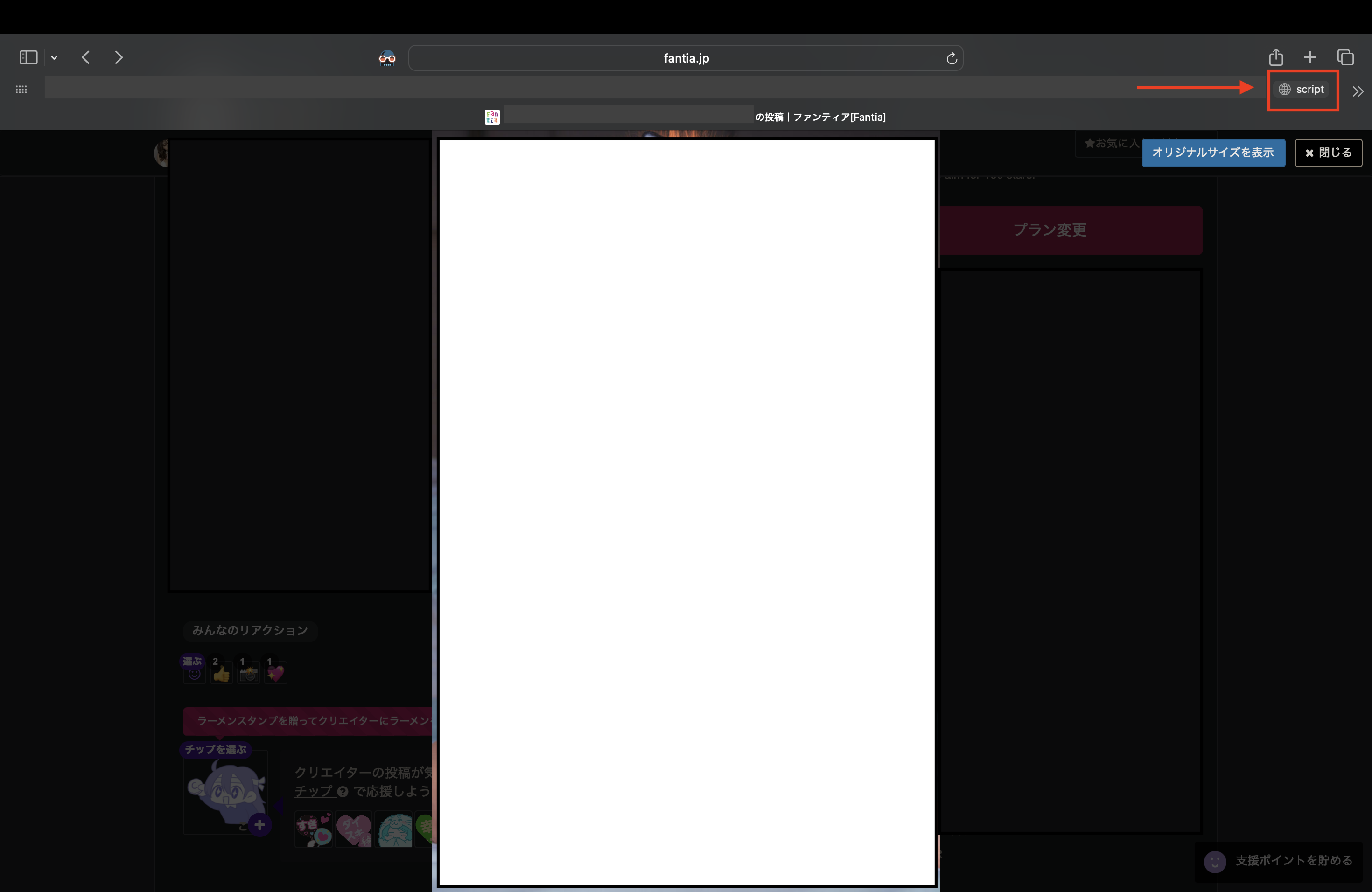Click the 閉じる button

(x=1328, y=153)
